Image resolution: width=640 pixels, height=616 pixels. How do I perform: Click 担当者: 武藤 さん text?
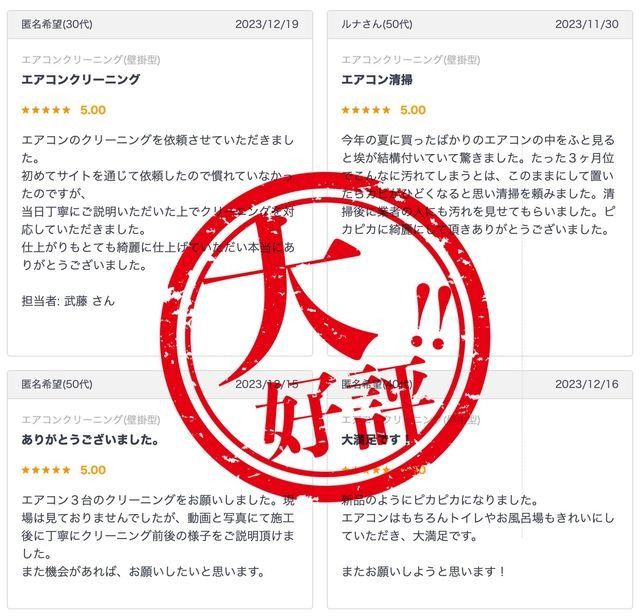click(68, 301)
